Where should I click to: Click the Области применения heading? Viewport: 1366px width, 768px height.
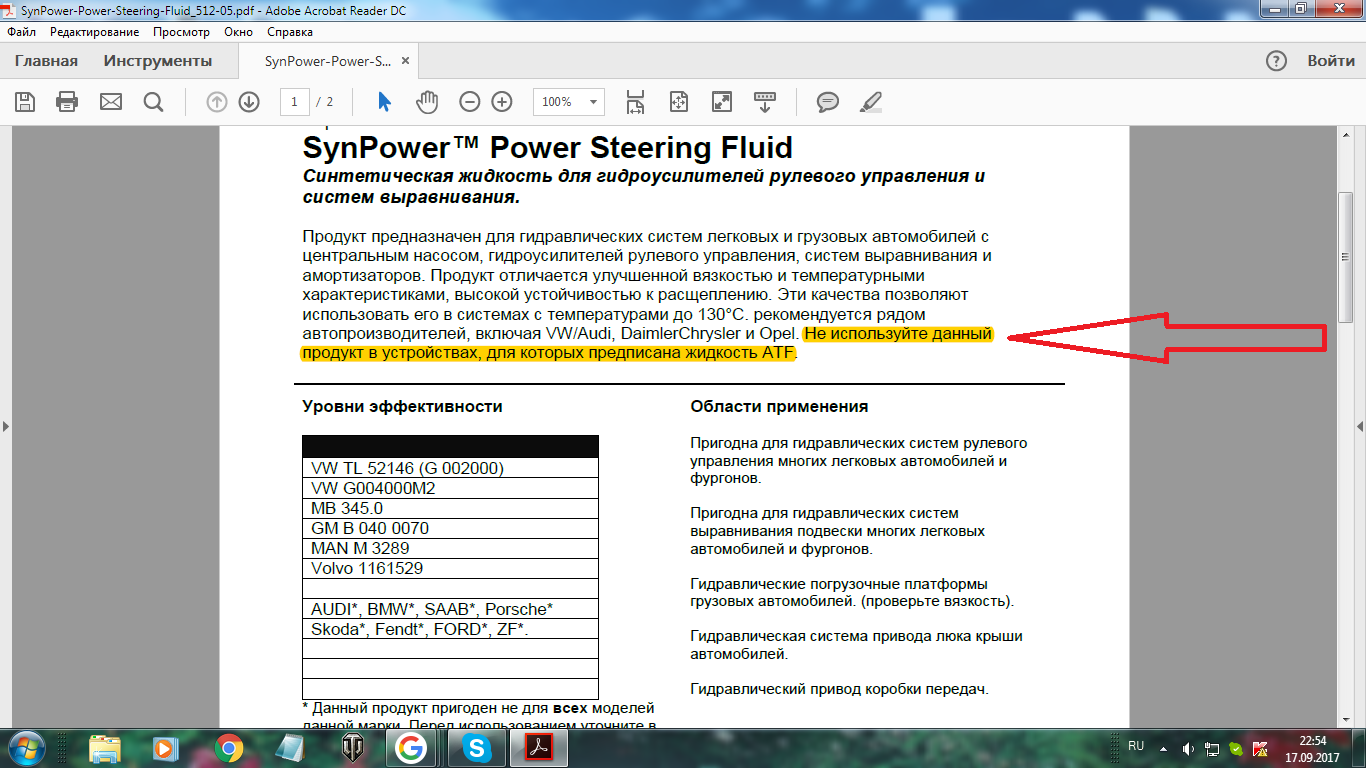tap(779, 407)
